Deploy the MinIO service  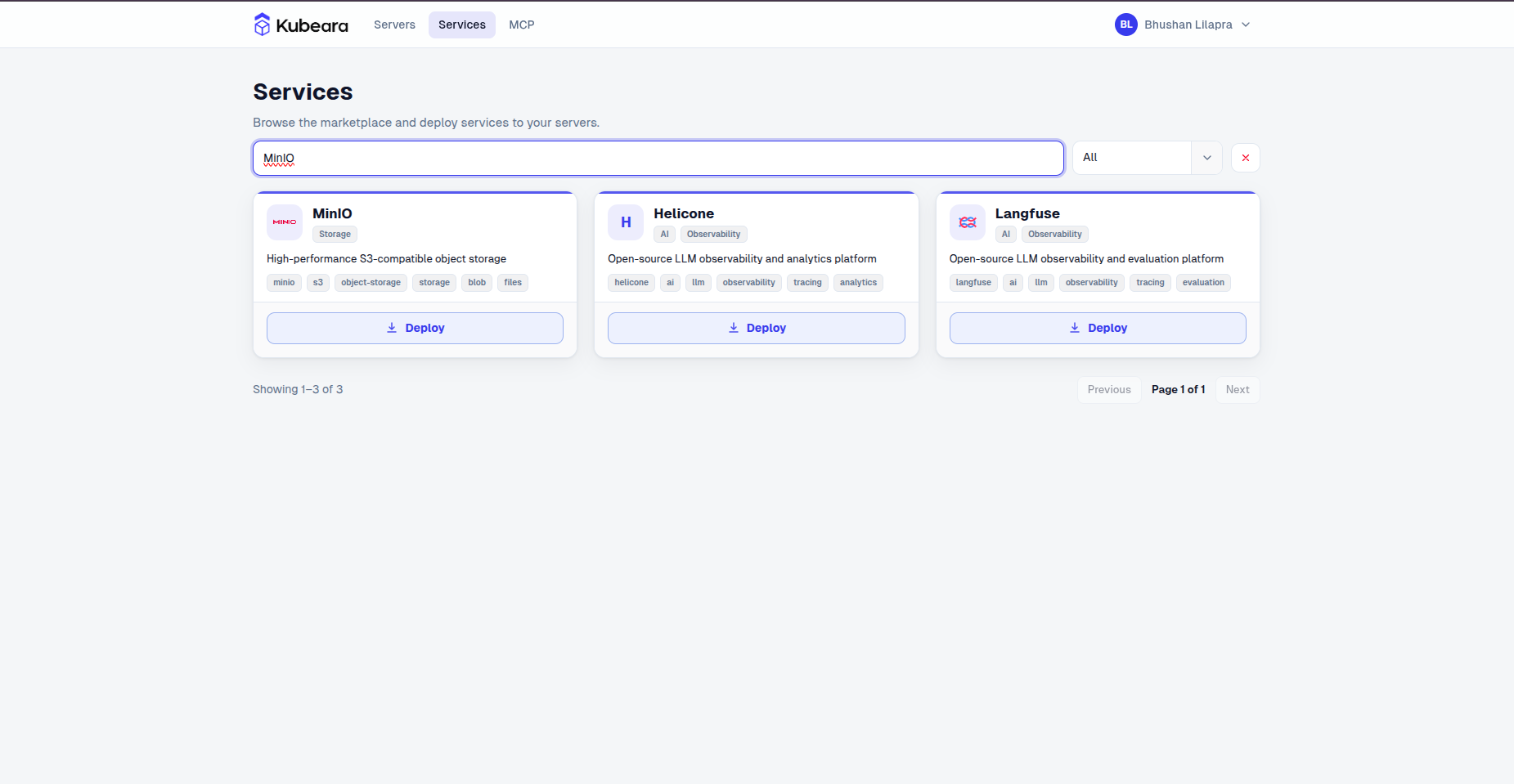click(x=415, y=328)
